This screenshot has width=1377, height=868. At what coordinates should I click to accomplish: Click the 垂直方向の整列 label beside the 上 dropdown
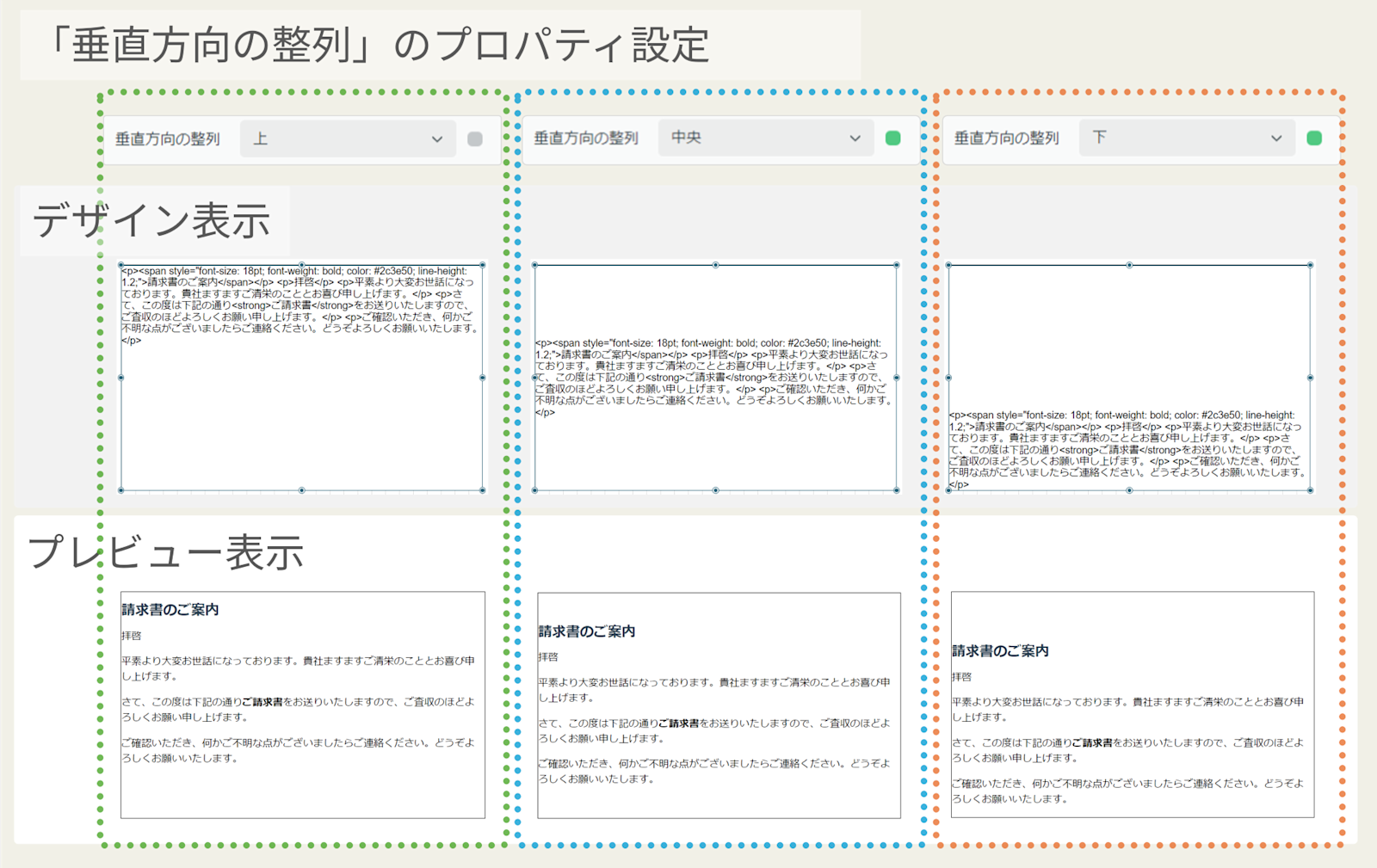tap(168, 139)
